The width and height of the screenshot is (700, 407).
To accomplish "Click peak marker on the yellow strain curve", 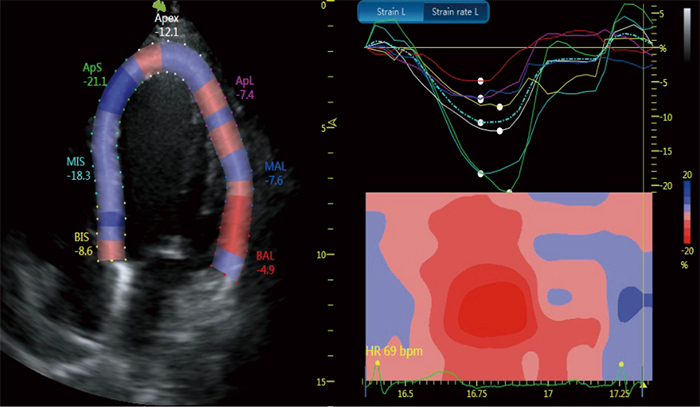I will 501,106.
